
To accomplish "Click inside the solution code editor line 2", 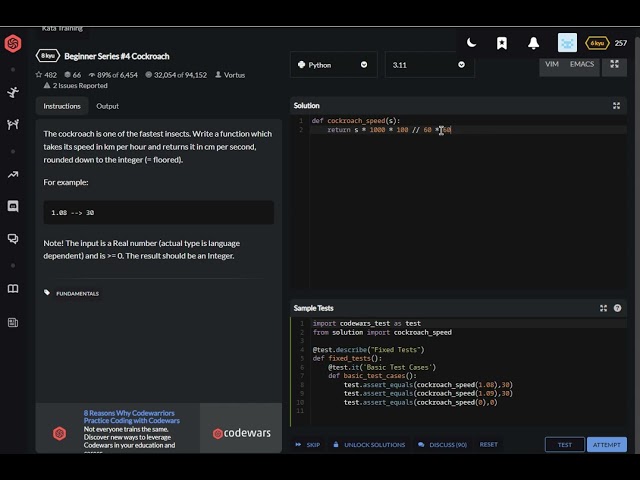I will 468,130.
